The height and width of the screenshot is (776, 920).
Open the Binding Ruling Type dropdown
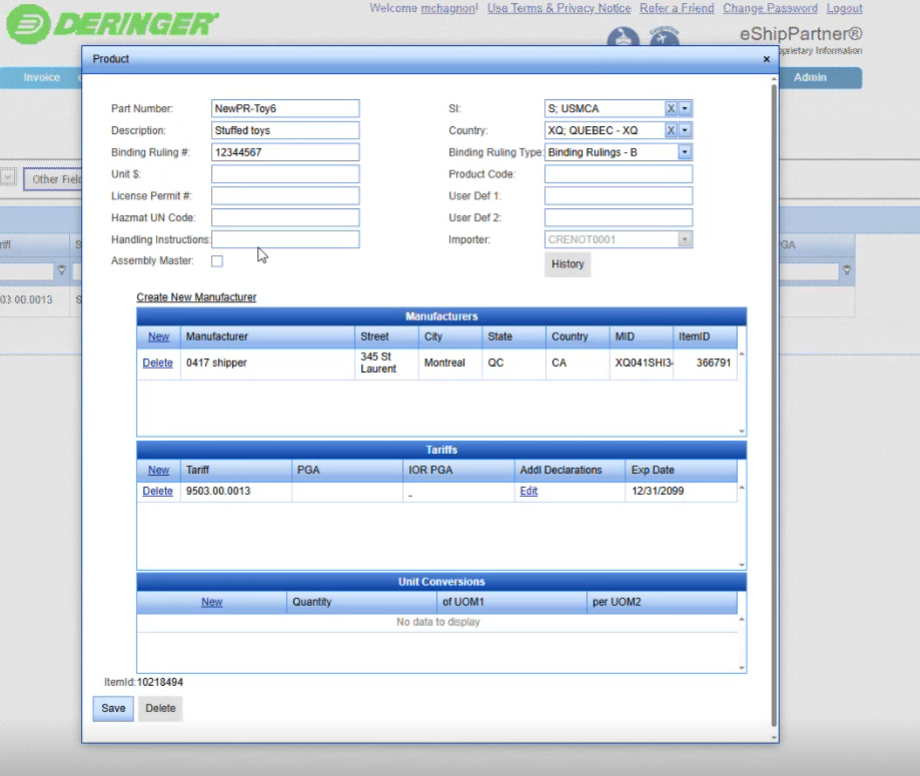point(685,152)
